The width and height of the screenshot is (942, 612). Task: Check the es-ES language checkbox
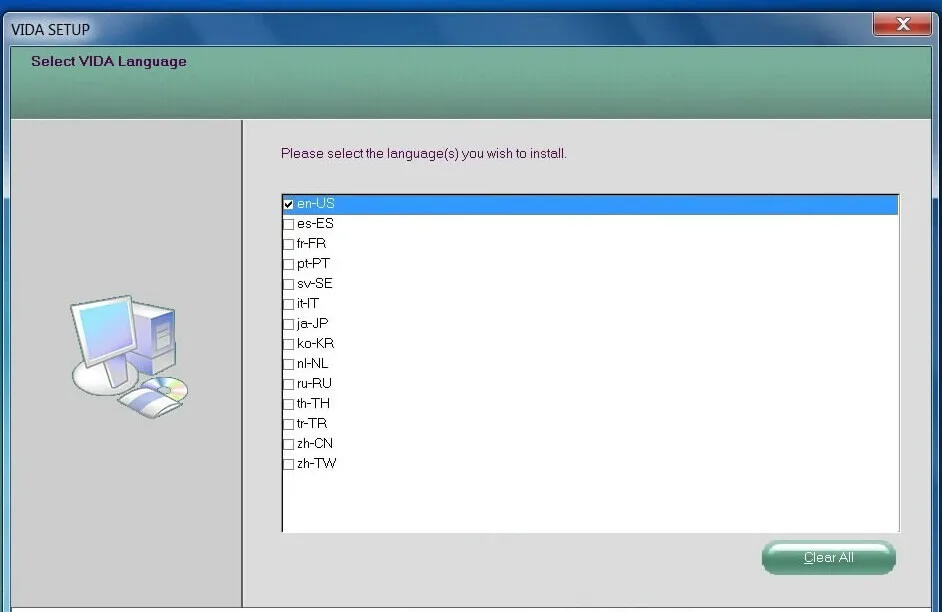coord(288,224)
